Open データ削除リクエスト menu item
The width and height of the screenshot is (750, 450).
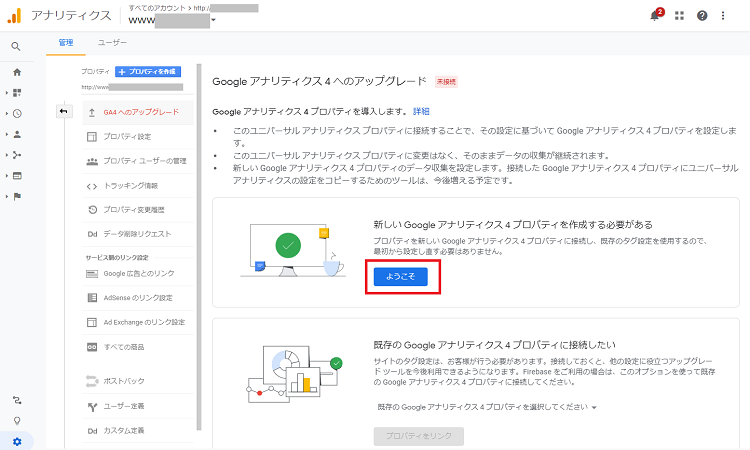tap(138, 234)
